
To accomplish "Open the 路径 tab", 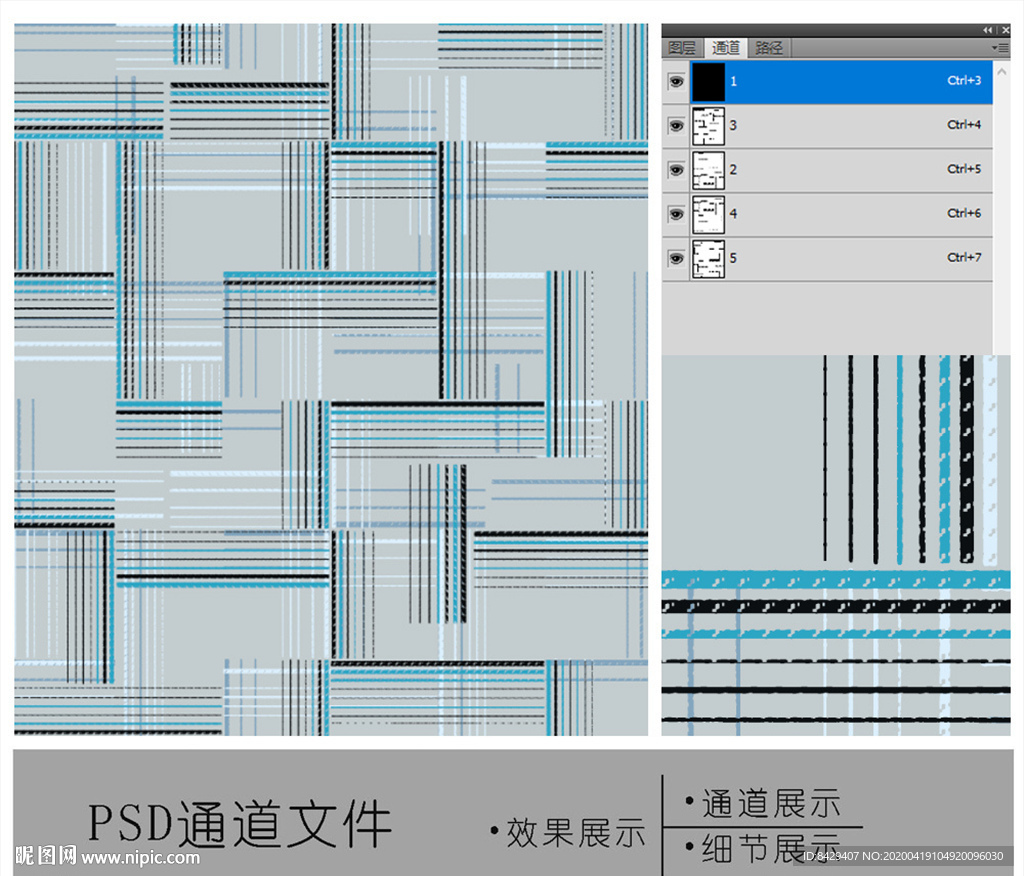I will 769,48.
